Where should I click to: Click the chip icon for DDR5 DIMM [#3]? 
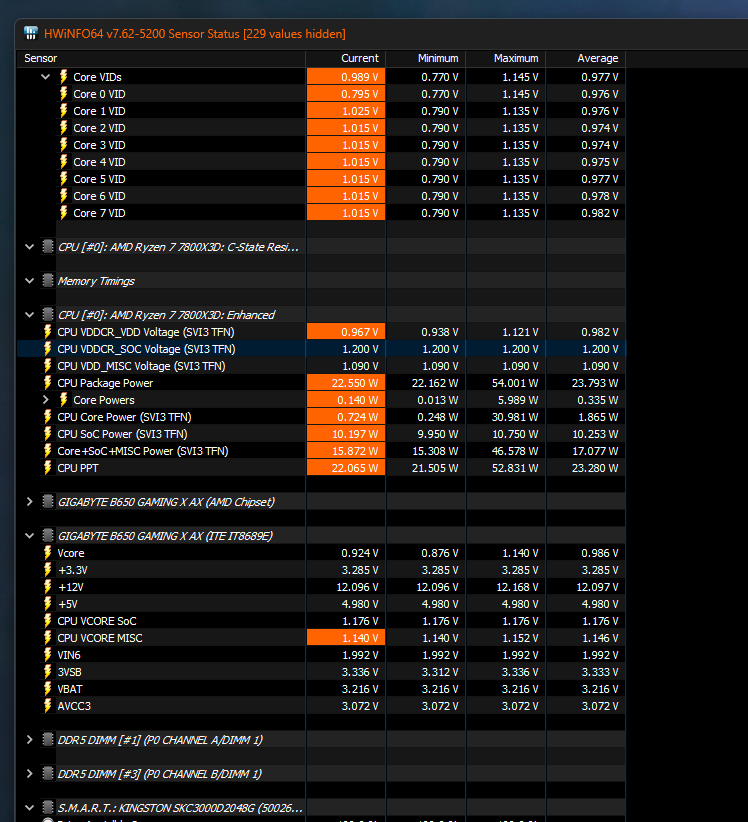click(48, 774)
